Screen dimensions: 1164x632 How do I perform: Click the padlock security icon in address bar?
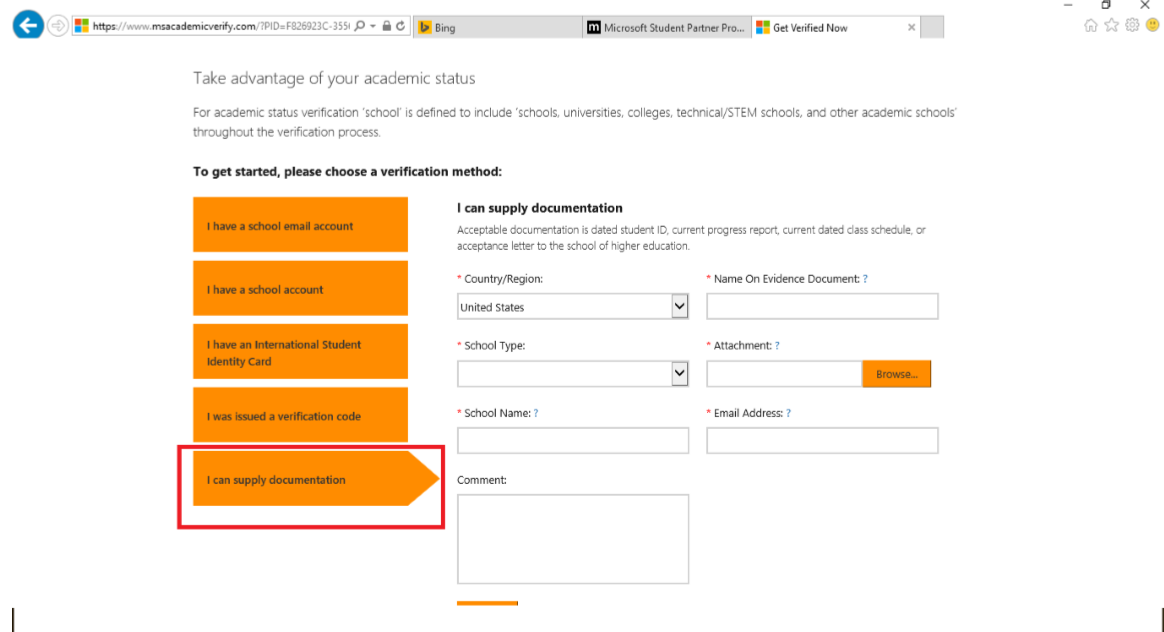pyautogui.click(x=387, y=27)
